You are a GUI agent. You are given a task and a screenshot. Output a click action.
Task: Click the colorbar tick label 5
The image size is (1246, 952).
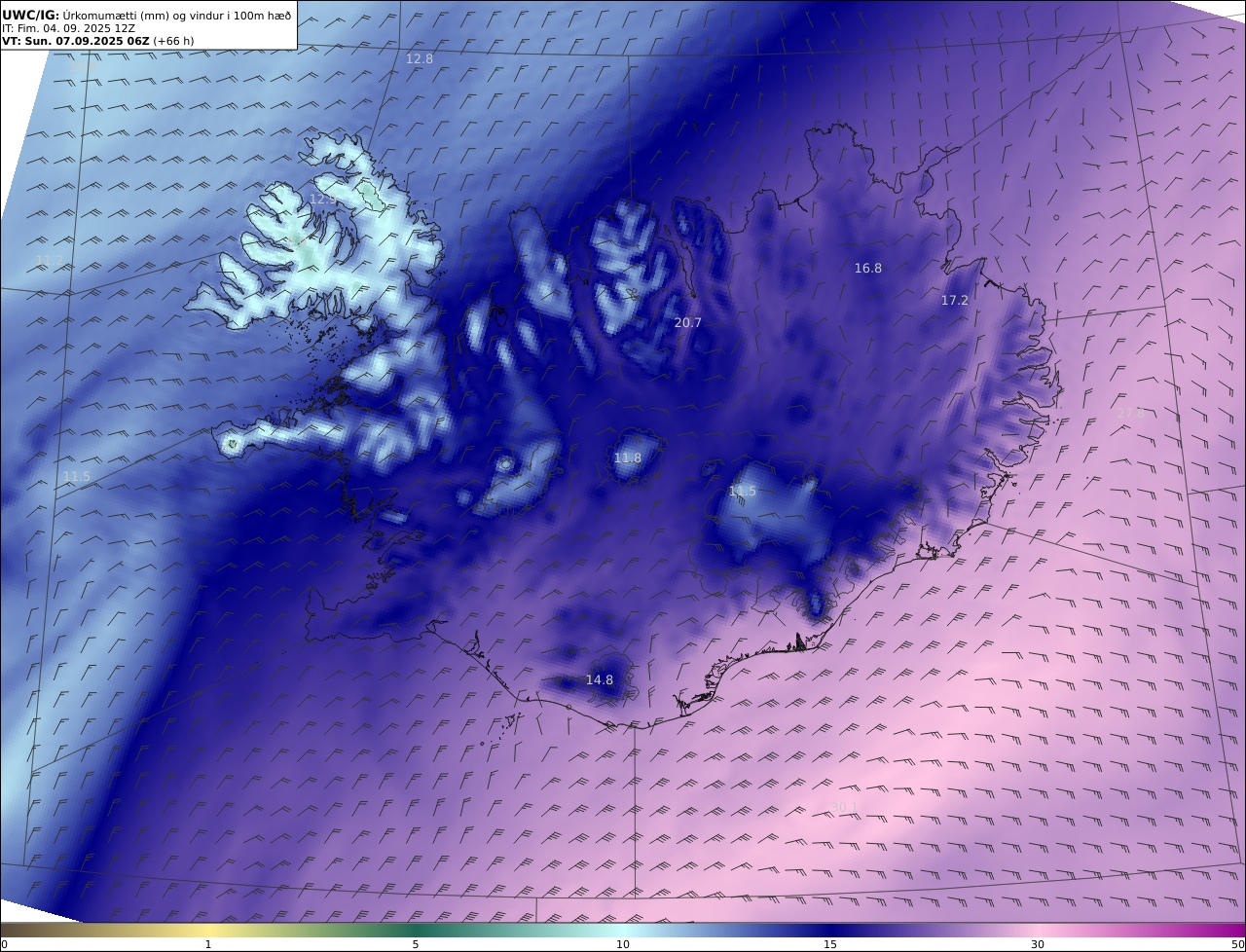[416, 944]
